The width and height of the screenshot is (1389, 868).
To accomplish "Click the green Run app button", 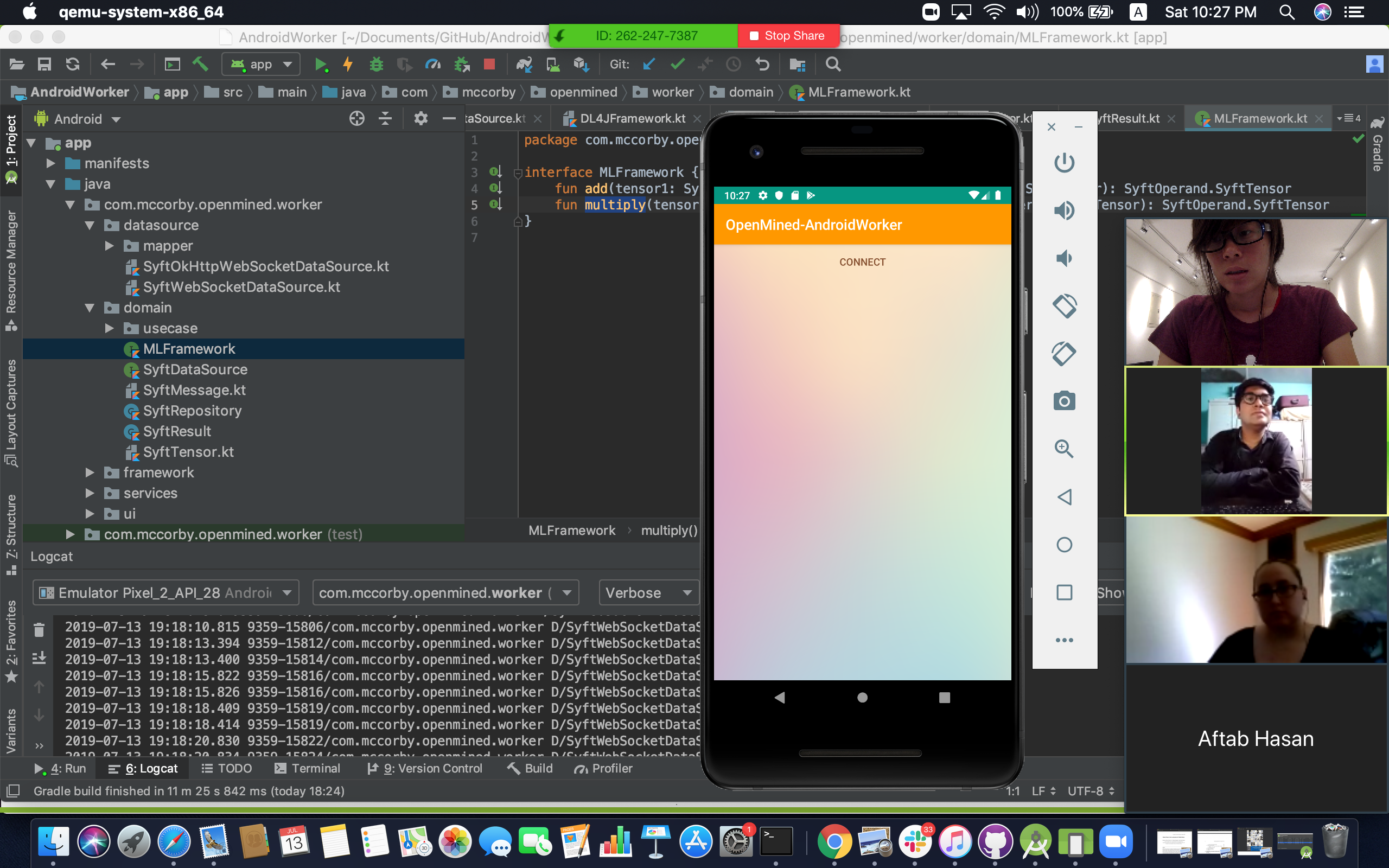I will (320, 65).
